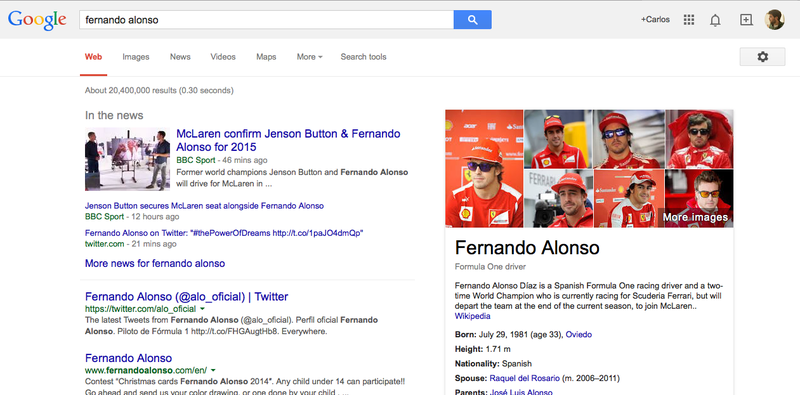Click the Fernando Alonso knowledge panel title
The width and height of the screenshot is (800, 395).
527,248
